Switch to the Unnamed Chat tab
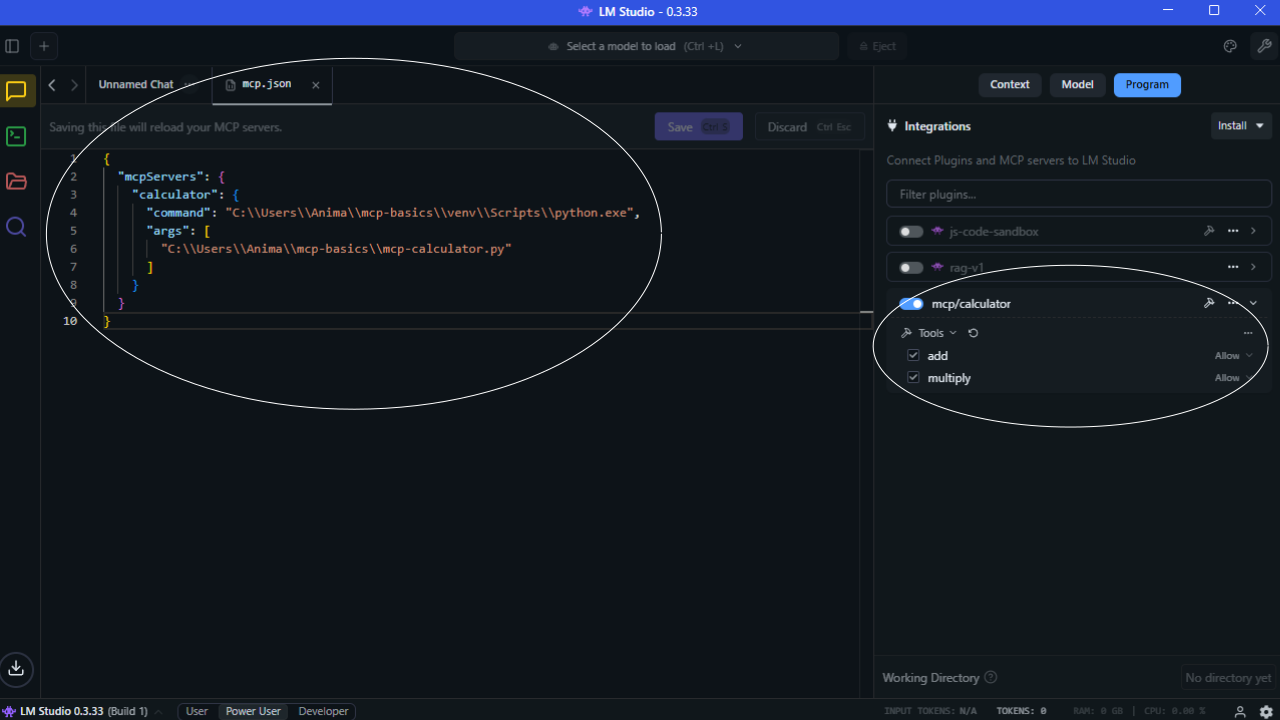The width and height of the screenshot is (1280, 720). [x=136, y=85]
